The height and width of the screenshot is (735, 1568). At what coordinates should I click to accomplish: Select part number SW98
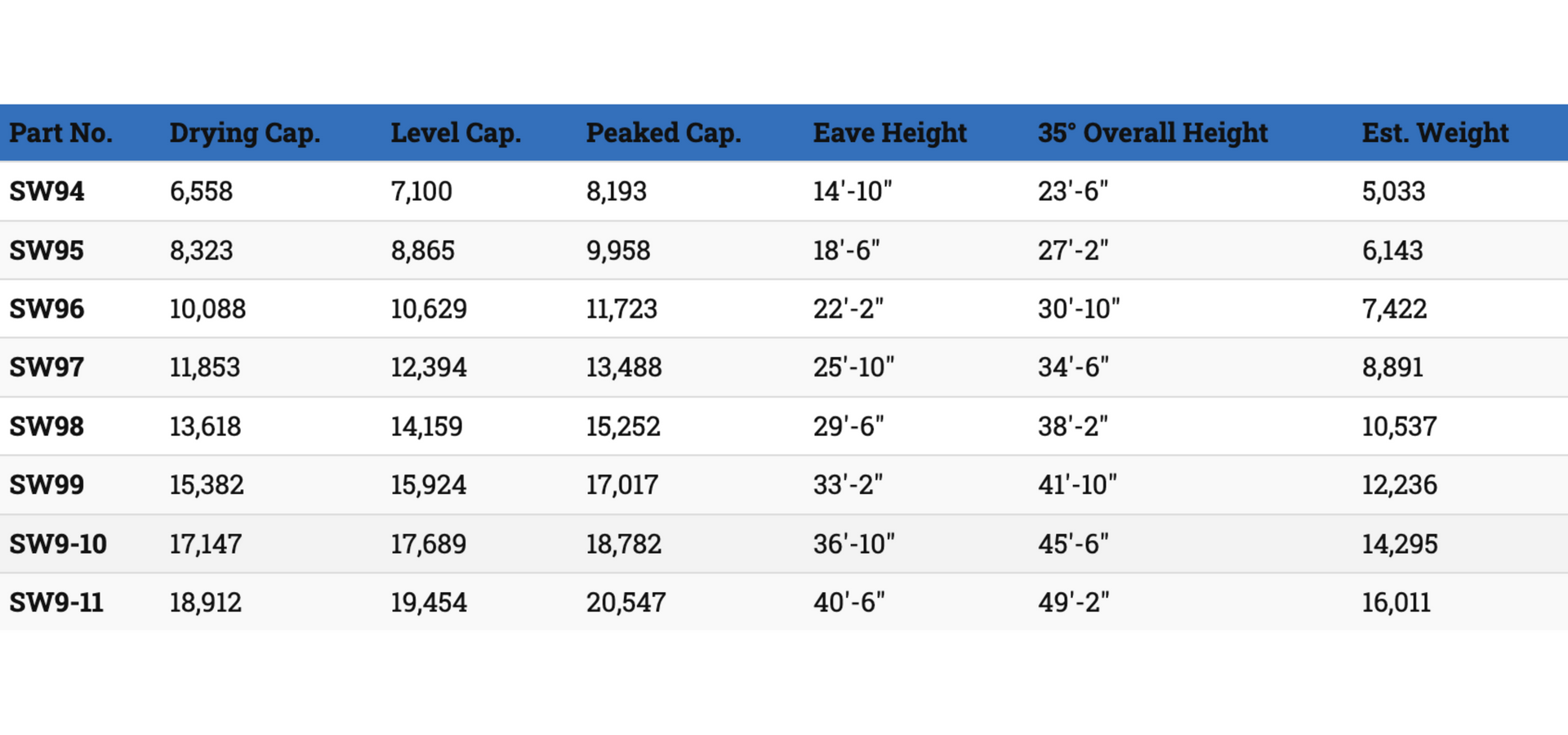pos(47,426)
